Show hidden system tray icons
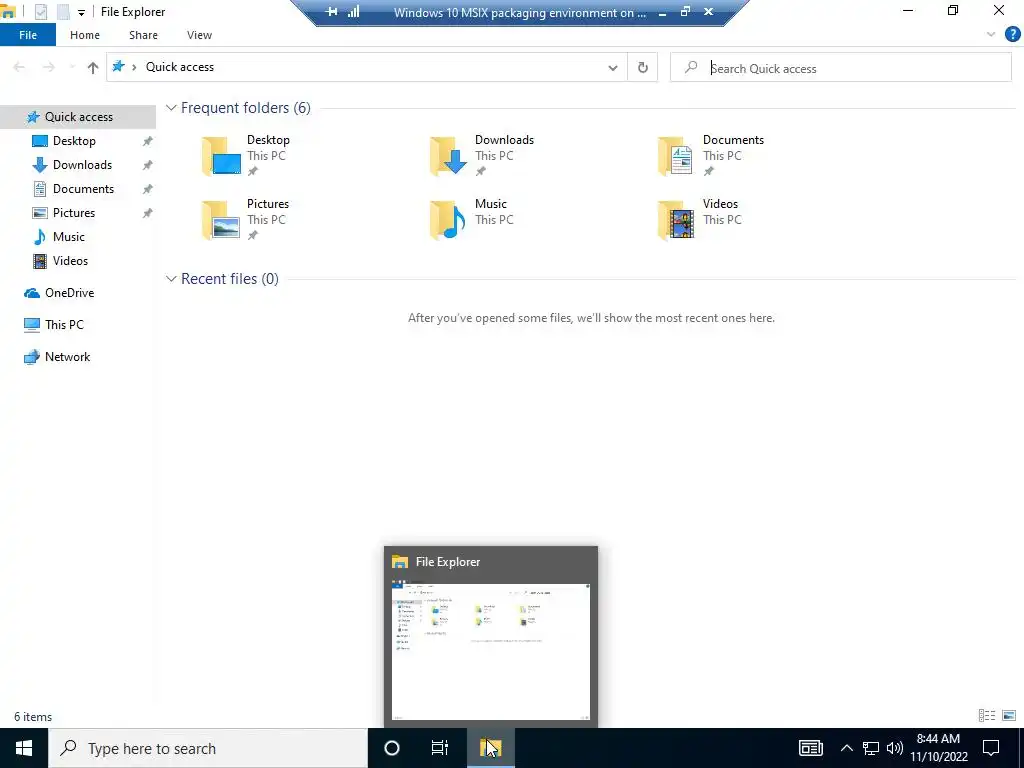This screenshot has width=1024, height=768. click(846, 748)
